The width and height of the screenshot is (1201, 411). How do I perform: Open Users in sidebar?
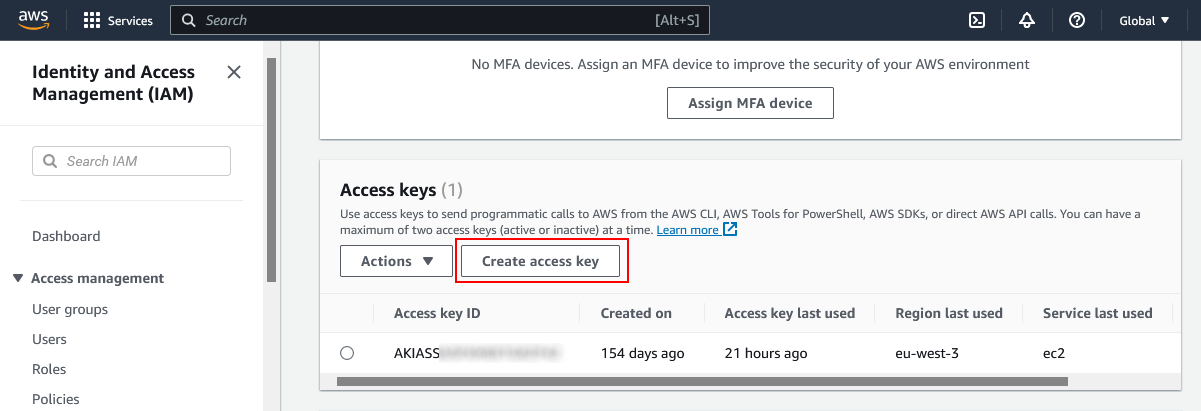tap(50, 339)
